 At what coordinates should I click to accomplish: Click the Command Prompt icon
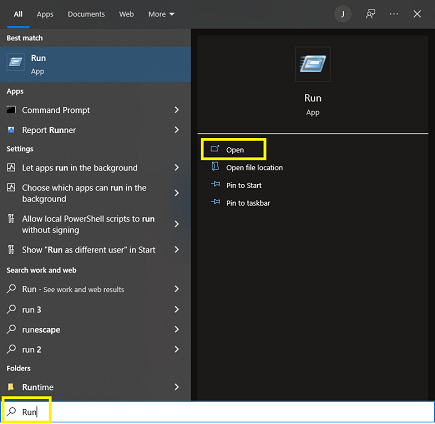coord(11,110)
